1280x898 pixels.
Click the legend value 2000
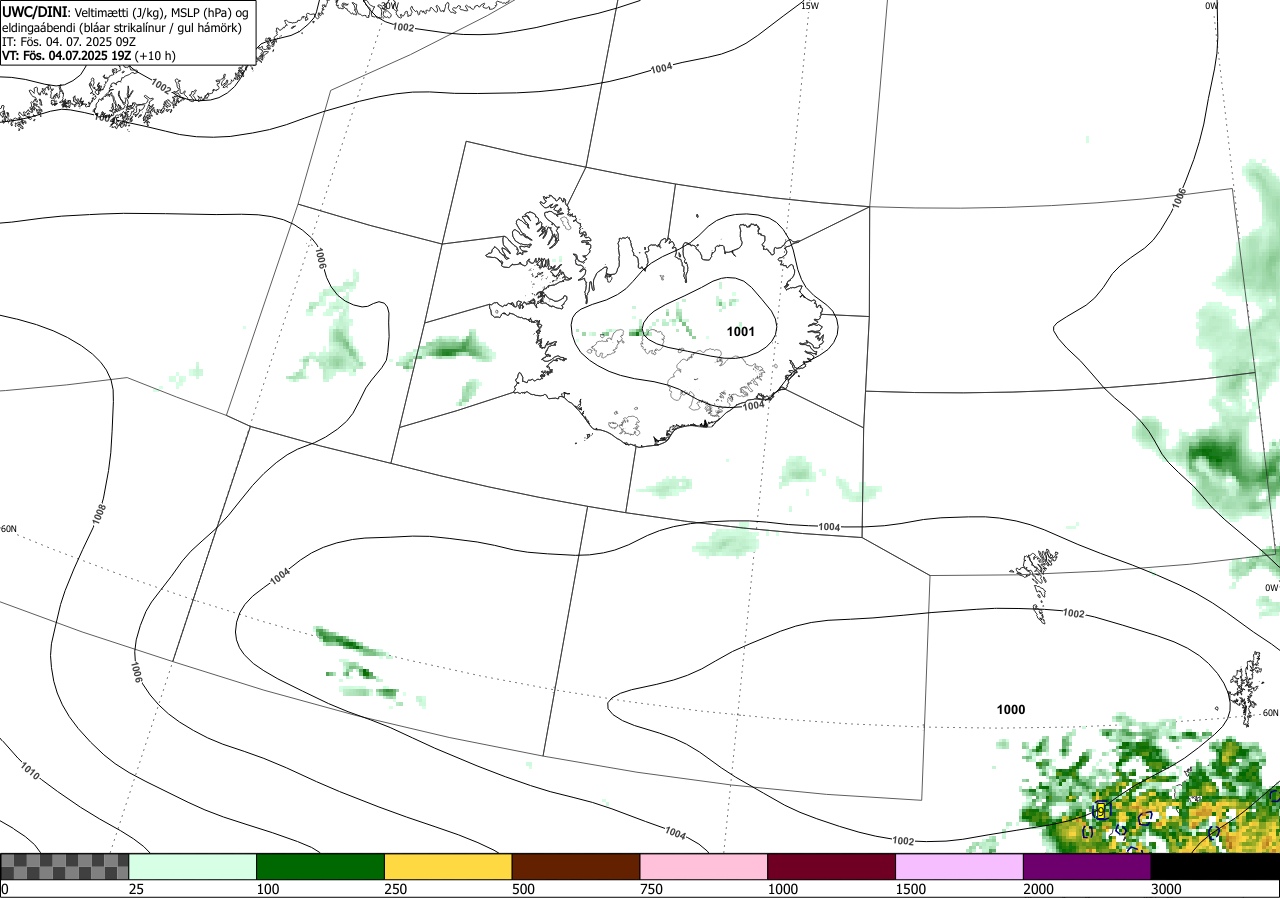coord(1039,888)
